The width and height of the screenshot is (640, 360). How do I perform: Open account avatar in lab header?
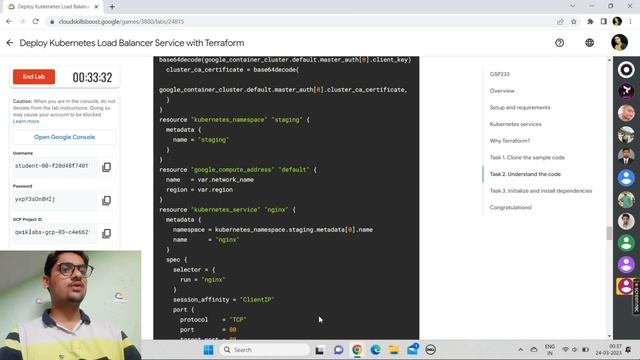tap(619, 42)
